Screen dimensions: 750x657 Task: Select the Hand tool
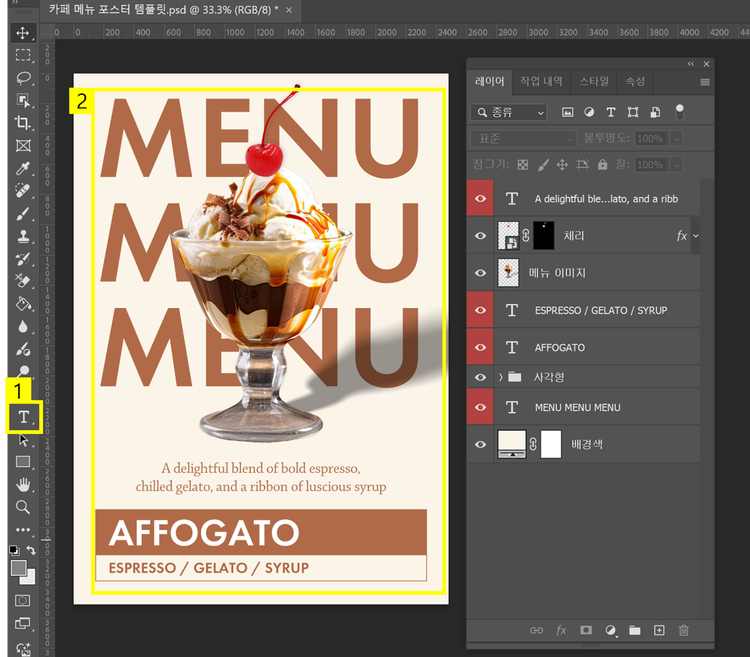(23, 485)
